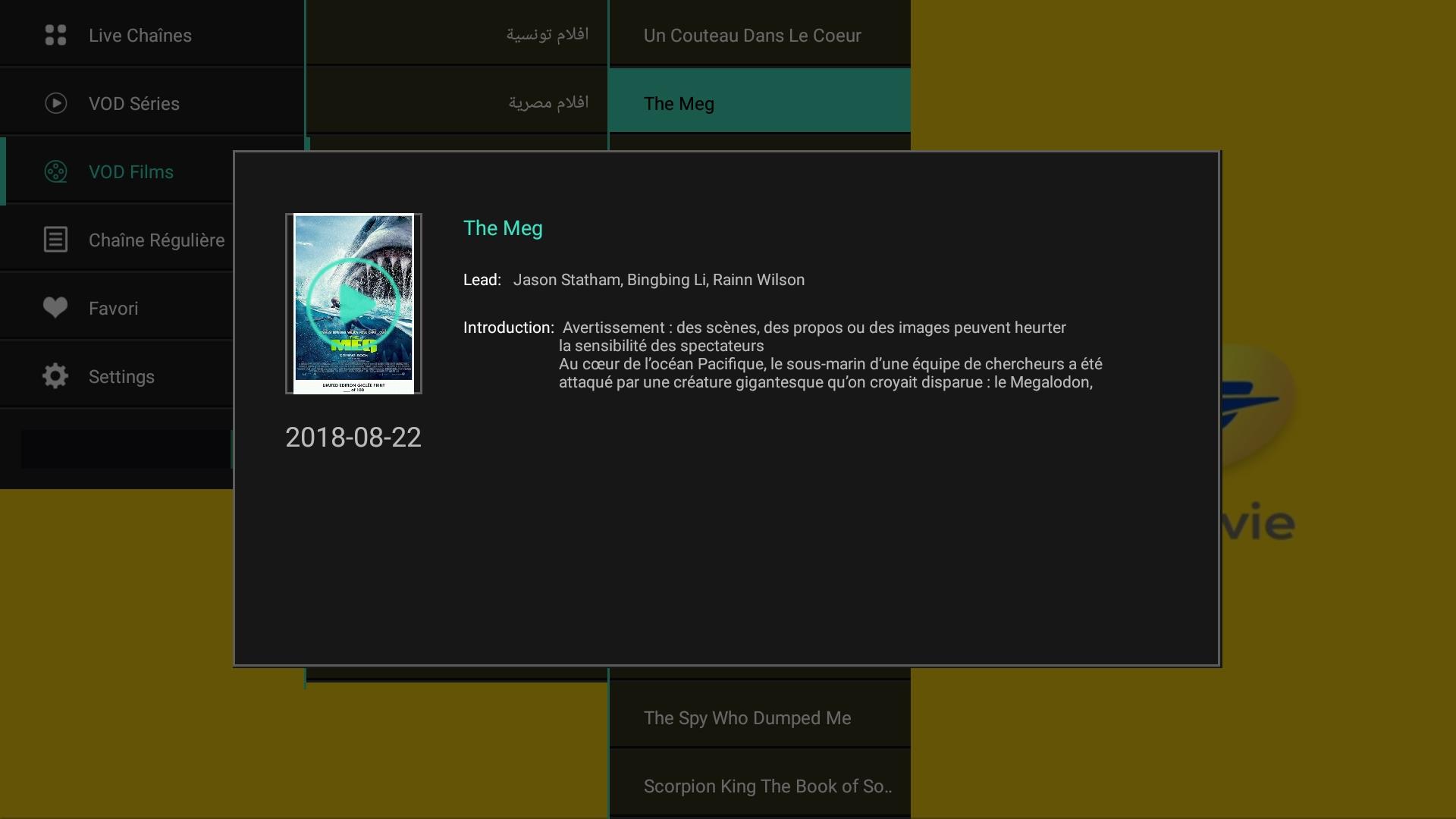Screen dimensions: 1456x819
Task: Select the افلام مصرية category
Action: [x=457, y=101]
